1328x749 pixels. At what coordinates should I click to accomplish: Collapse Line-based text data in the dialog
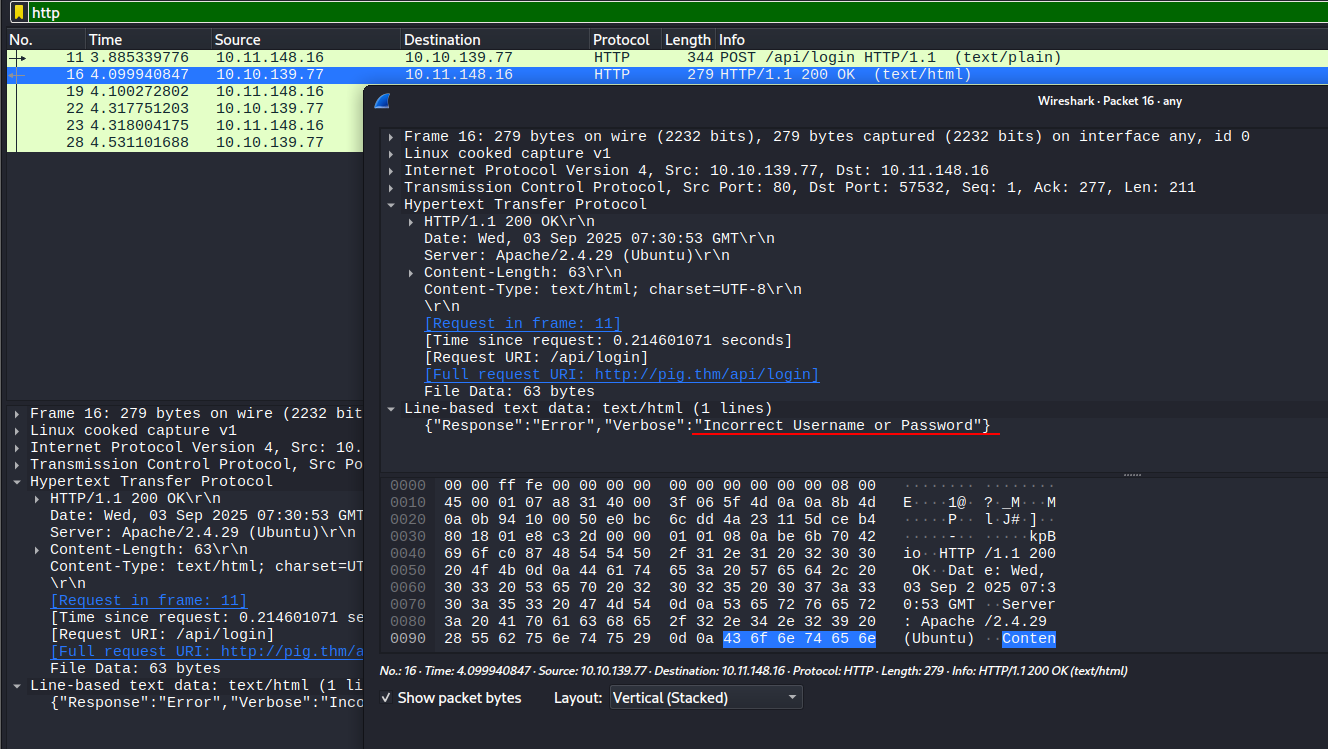point(392,409)
